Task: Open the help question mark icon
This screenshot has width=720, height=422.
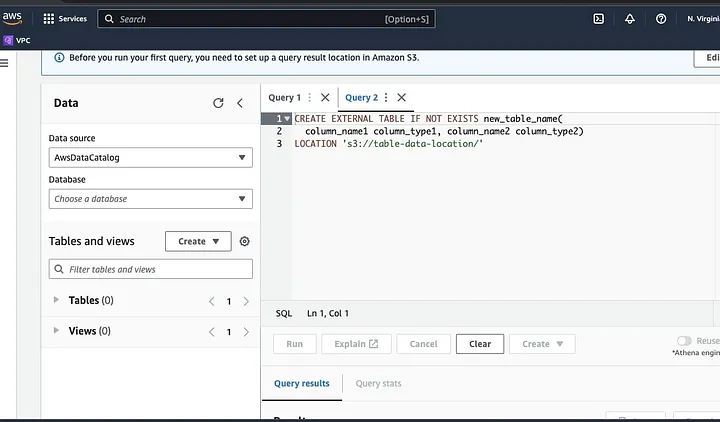Action: (x=661, y=18)
